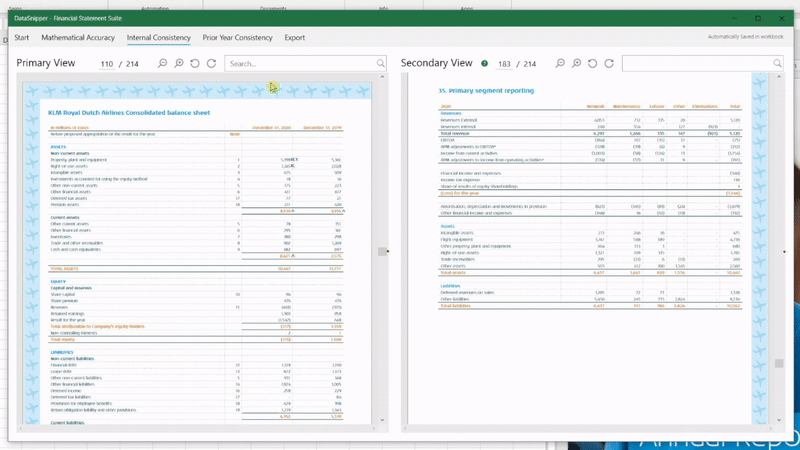Zoom out in the Secondary View
This screenshot has height=450, width=800.
point(560,64)
